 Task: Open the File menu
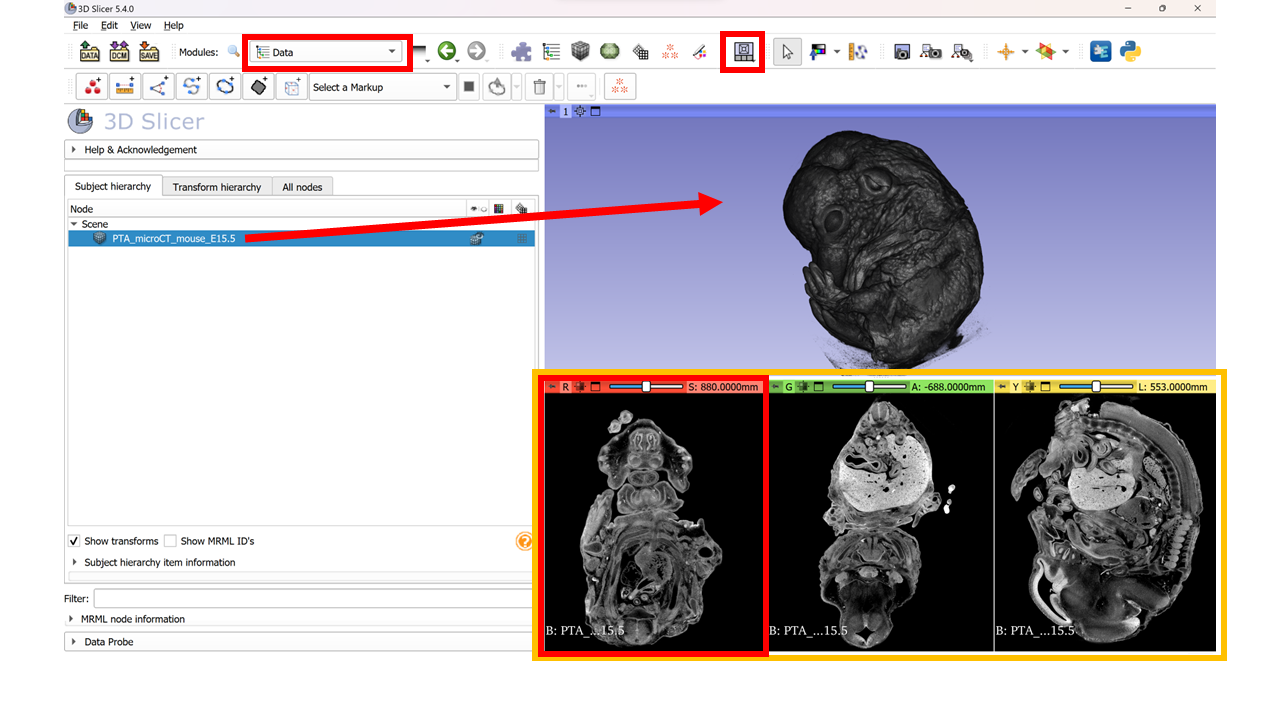[x=80, y=25]
